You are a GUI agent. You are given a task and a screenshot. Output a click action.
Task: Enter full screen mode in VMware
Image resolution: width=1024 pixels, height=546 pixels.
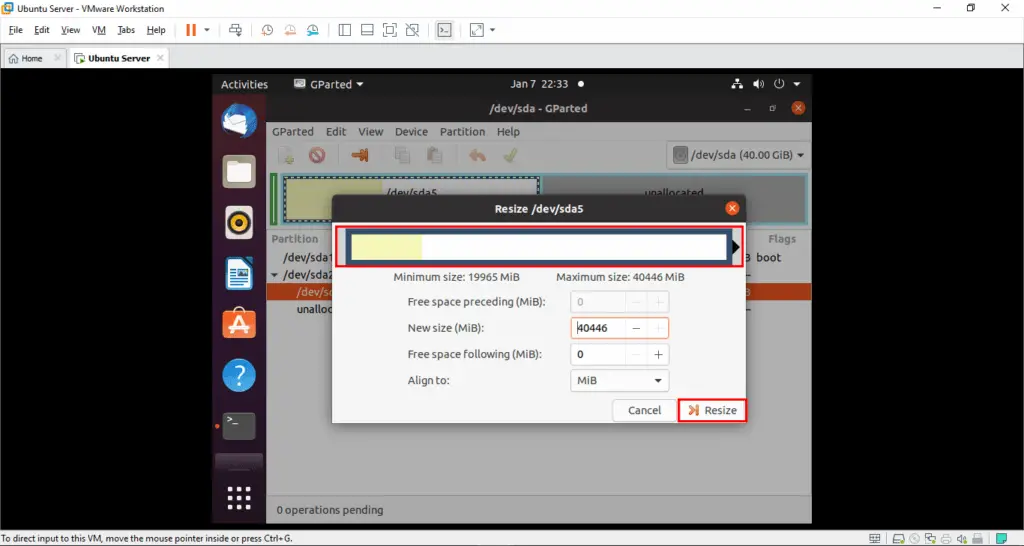(390, 30)
